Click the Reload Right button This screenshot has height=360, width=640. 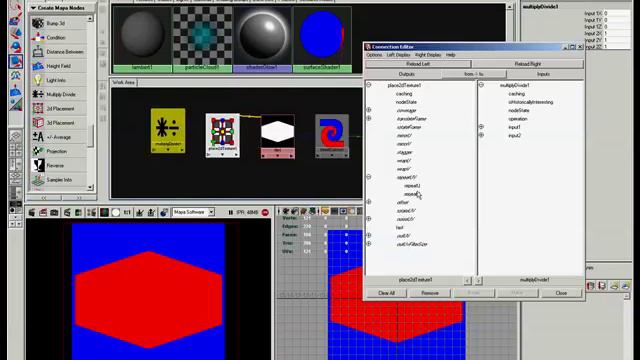(x=528, y=64)
